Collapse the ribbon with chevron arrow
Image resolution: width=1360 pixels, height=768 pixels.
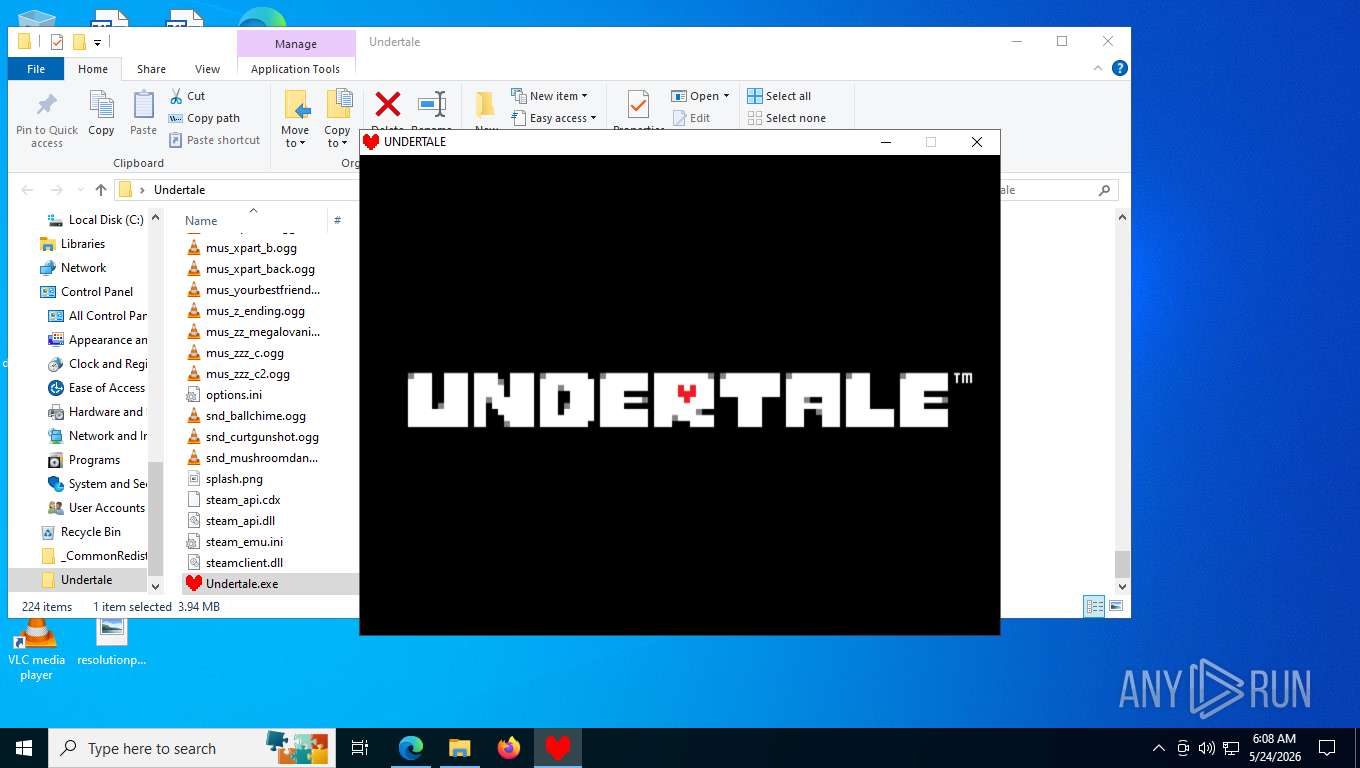click(1098, 68)
